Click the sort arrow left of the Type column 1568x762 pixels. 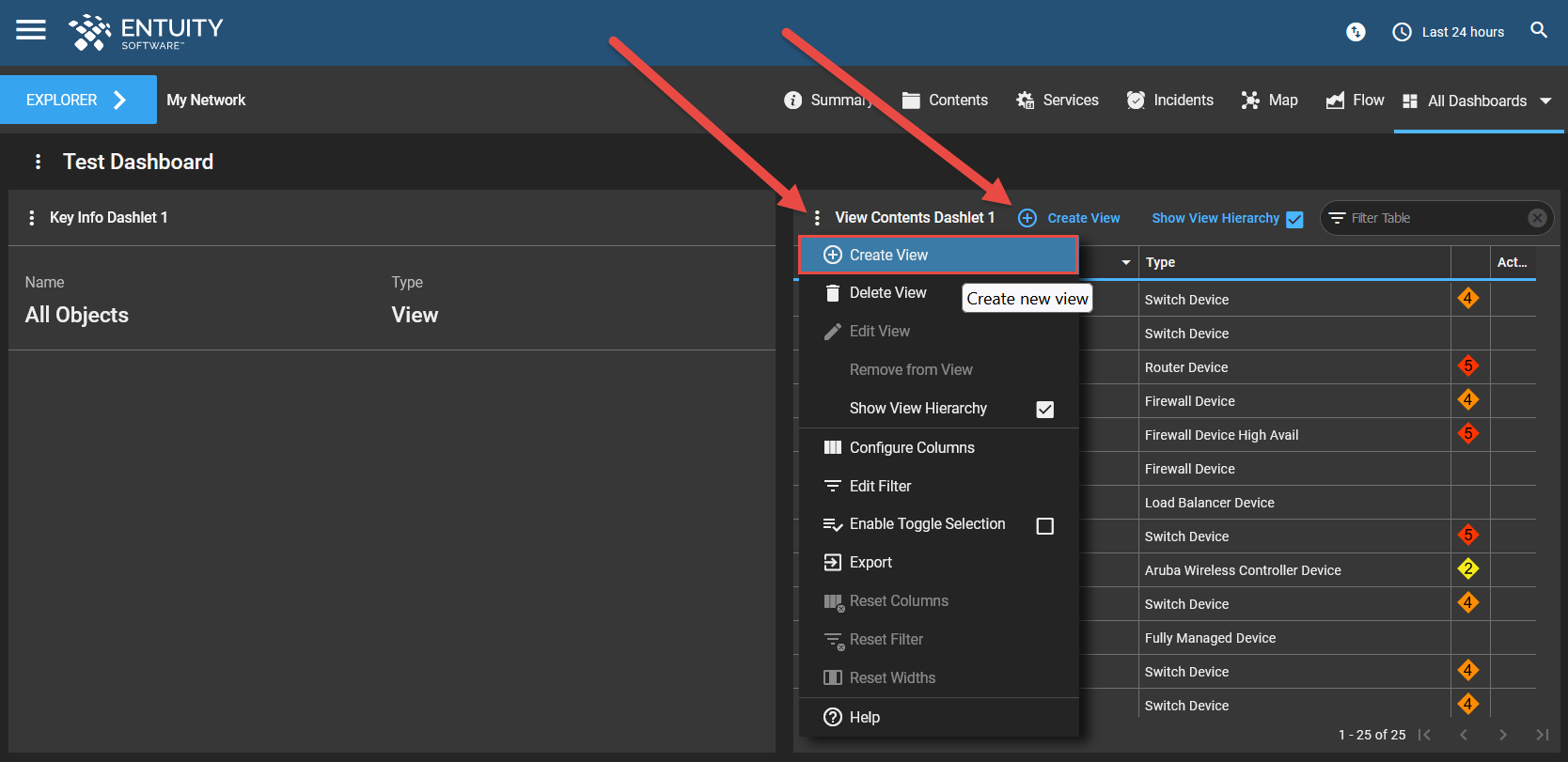point(1125,263)
